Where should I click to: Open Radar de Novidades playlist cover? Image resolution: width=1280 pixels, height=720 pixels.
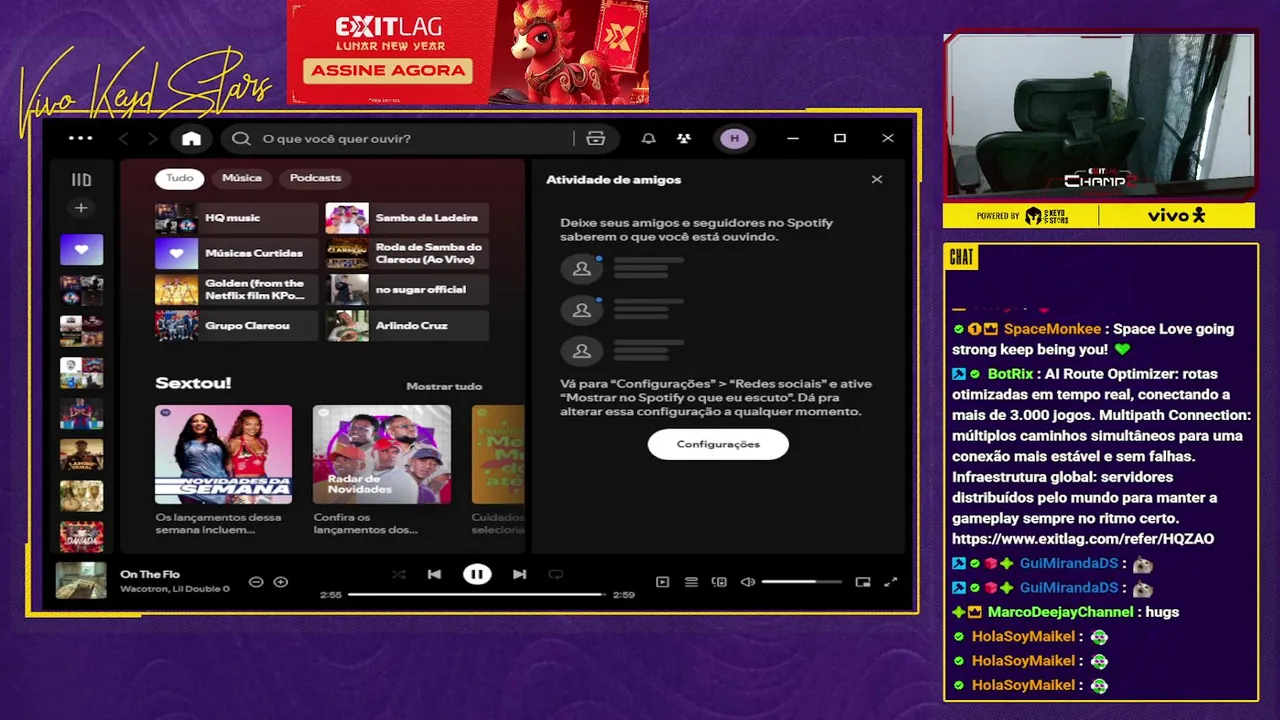pyautogui.click(x=382, y=454)
